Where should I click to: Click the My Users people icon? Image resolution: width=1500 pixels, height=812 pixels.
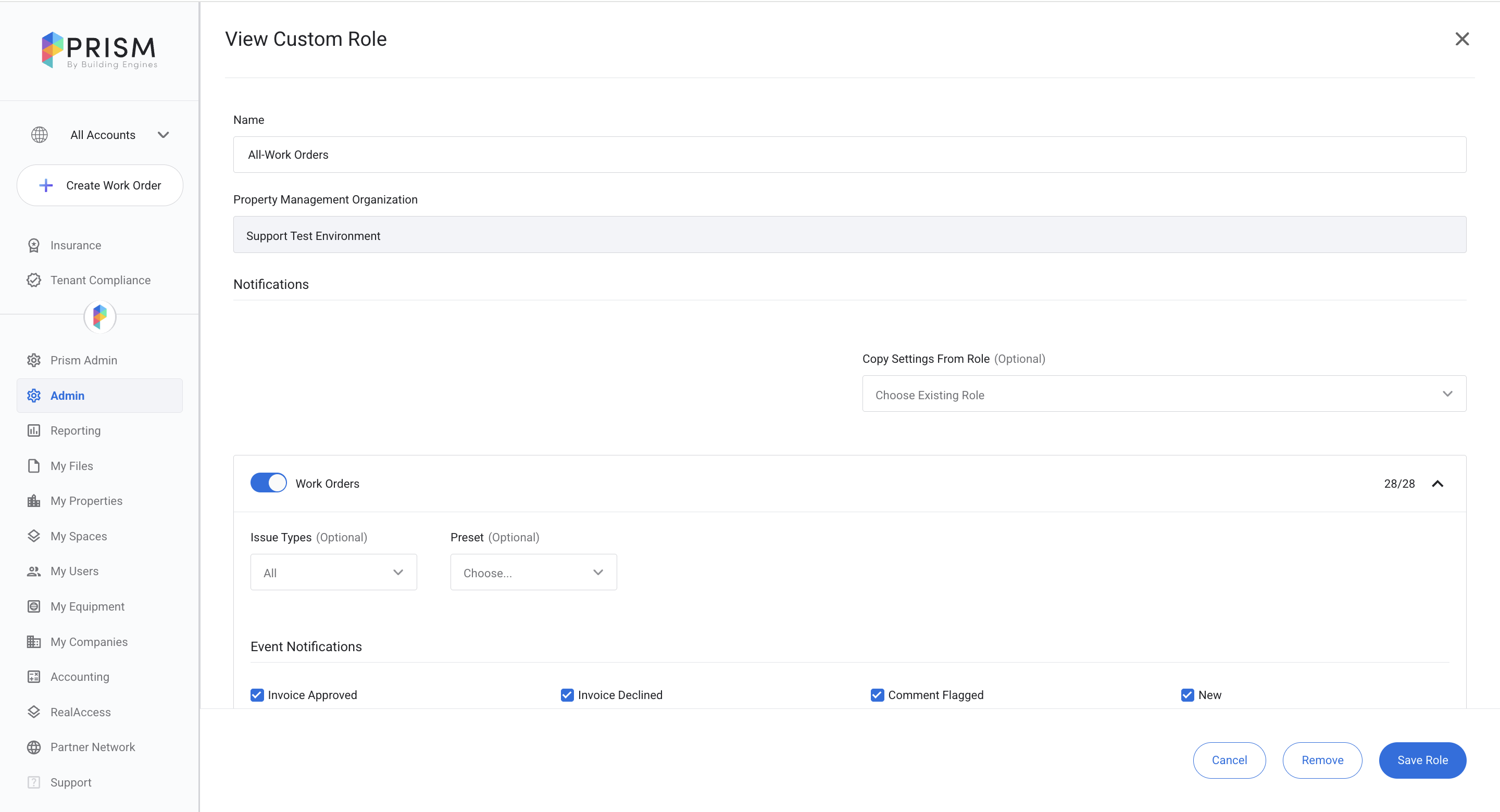coord(34,572)
